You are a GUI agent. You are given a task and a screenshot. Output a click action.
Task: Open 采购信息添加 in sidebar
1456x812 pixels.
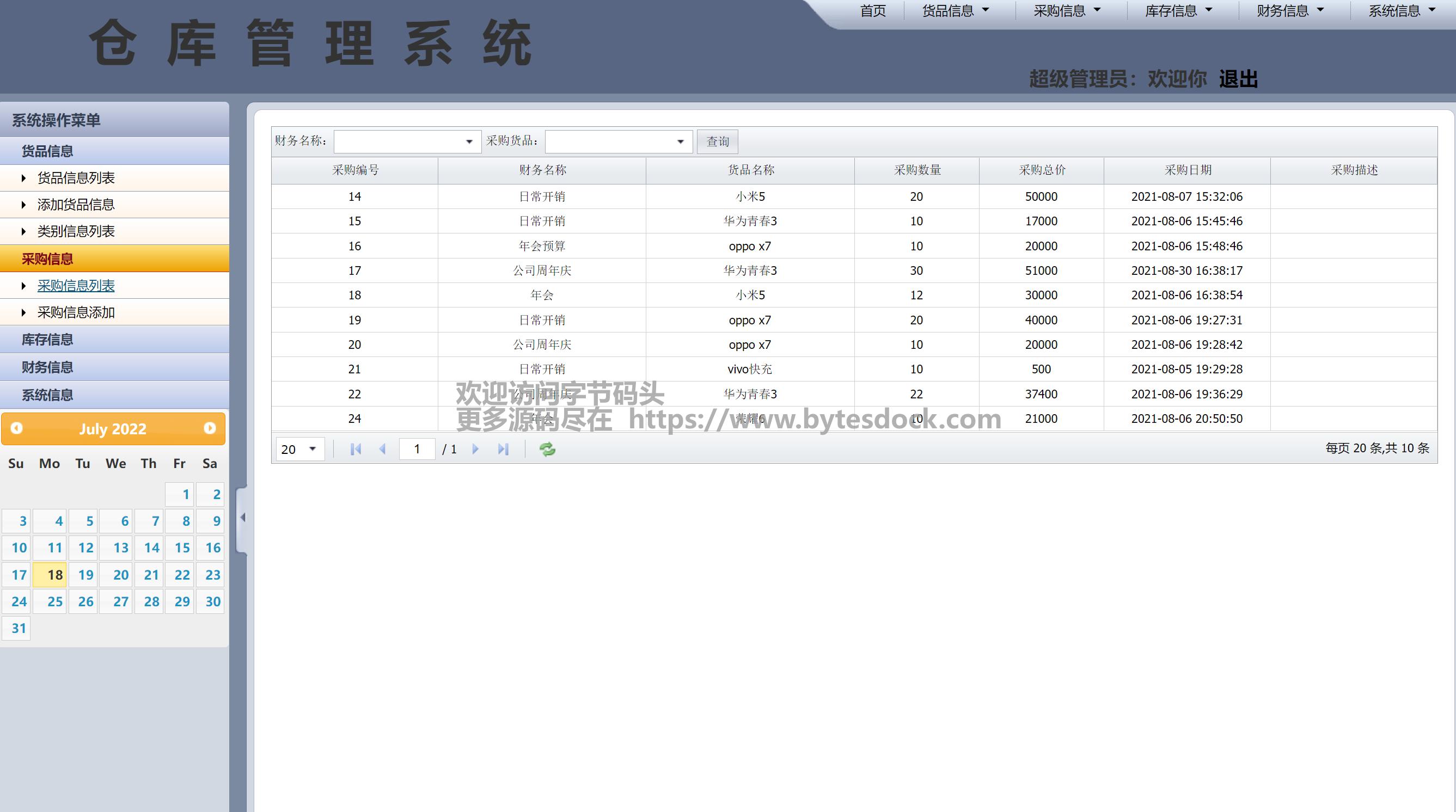[x=76, y=312]
